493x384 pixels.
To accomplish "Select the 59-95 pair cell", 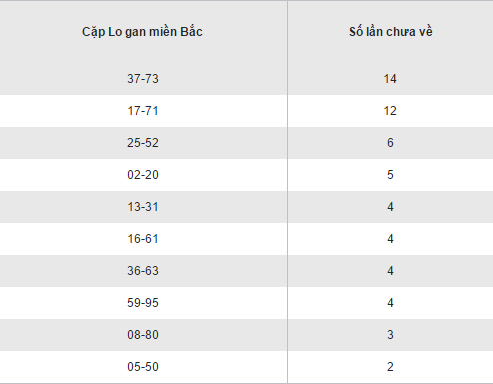I will tap(143, 303).
